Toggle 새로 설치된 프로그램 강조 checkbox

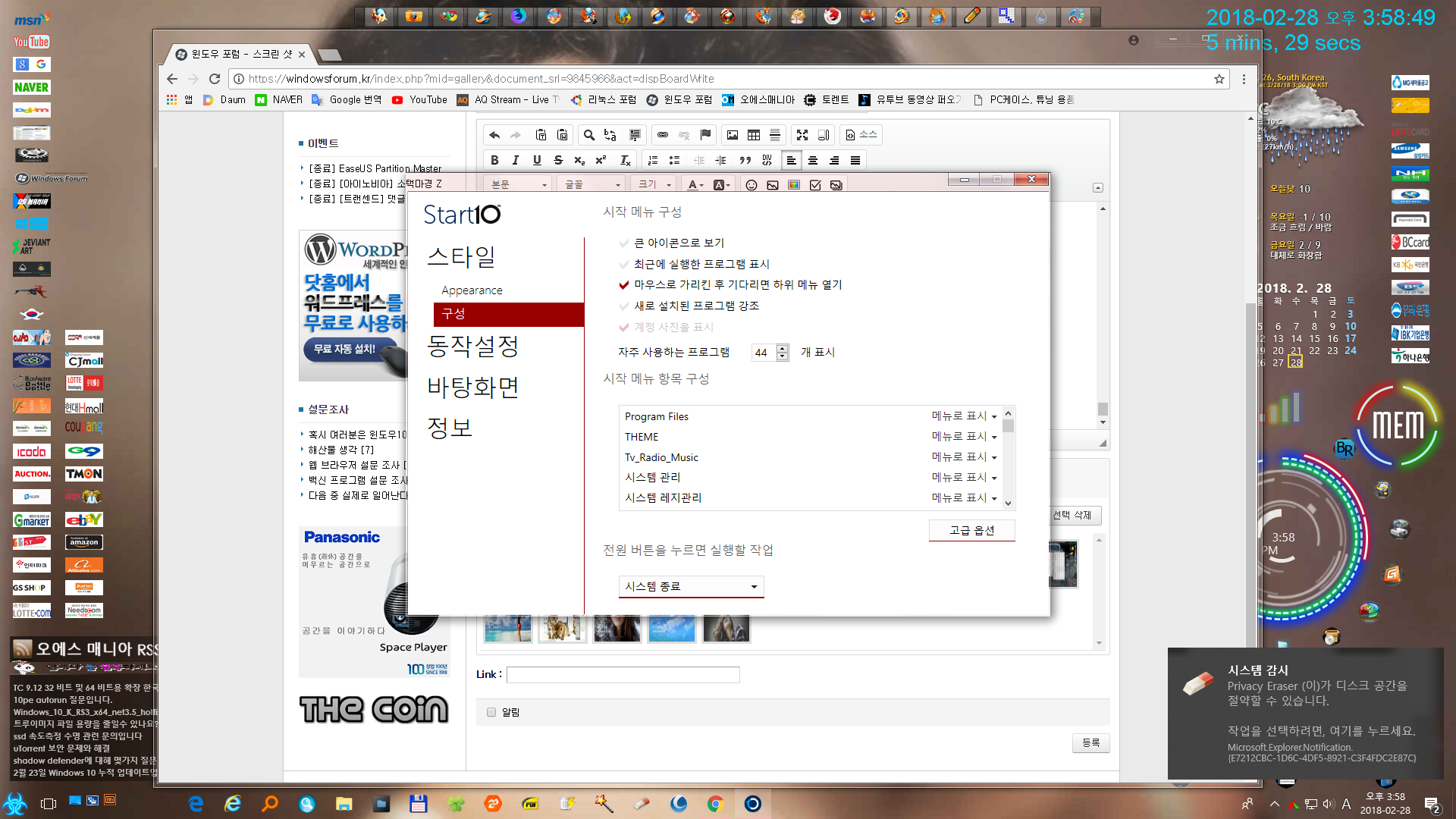tap(624, 306)
